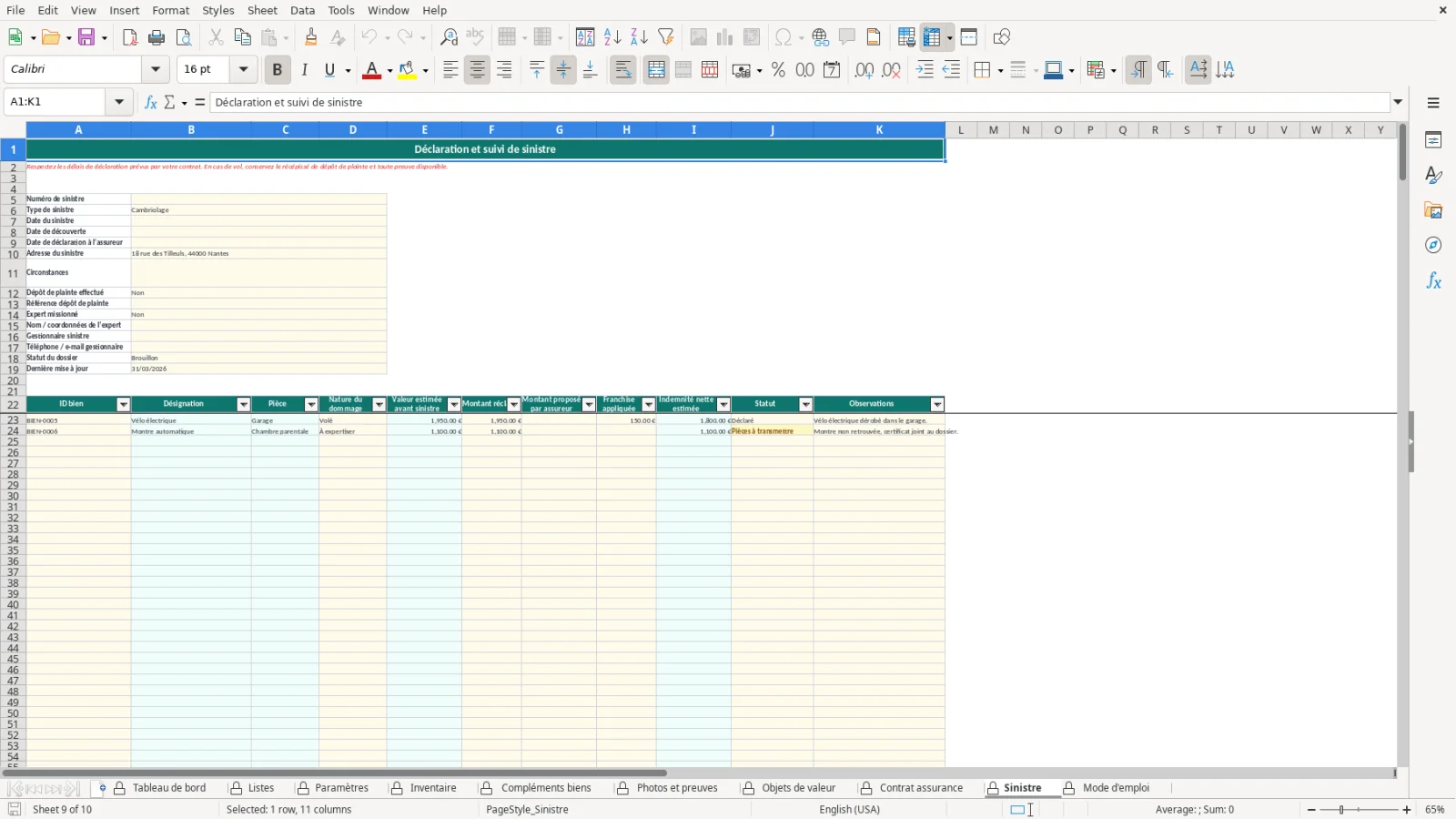Toggle Center vertically alignment
This screenshot has height=819, width=1456.
[563, 70]
